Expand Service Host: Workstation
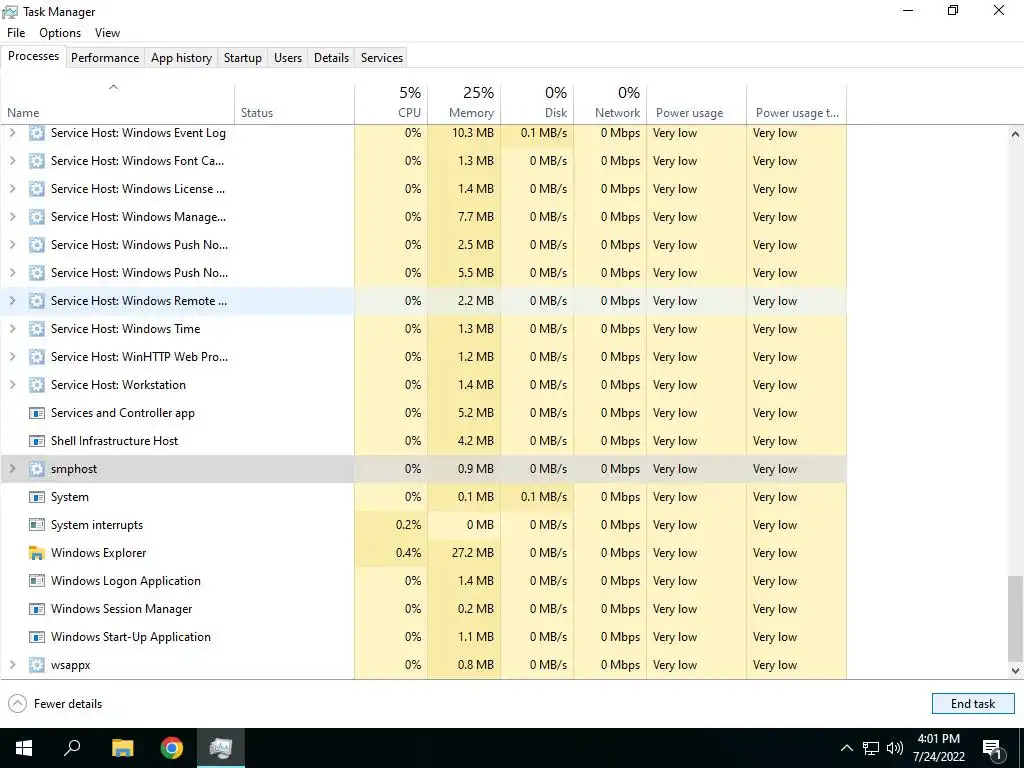The height and width of the screenshot is (768, 1024). (12, 385)
